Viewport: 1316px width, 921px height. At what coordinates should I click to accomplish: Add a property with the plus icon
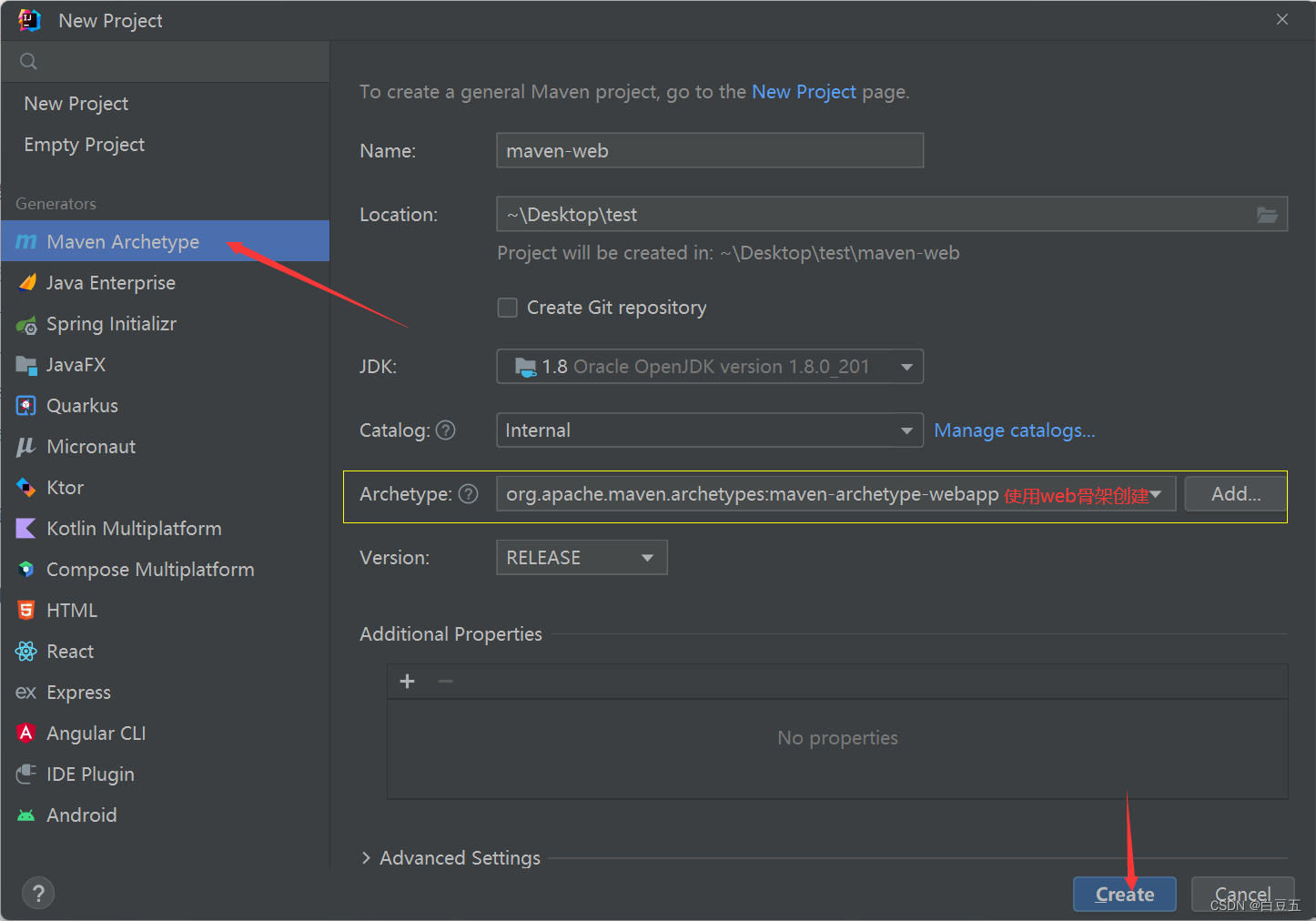coord(408,682)
